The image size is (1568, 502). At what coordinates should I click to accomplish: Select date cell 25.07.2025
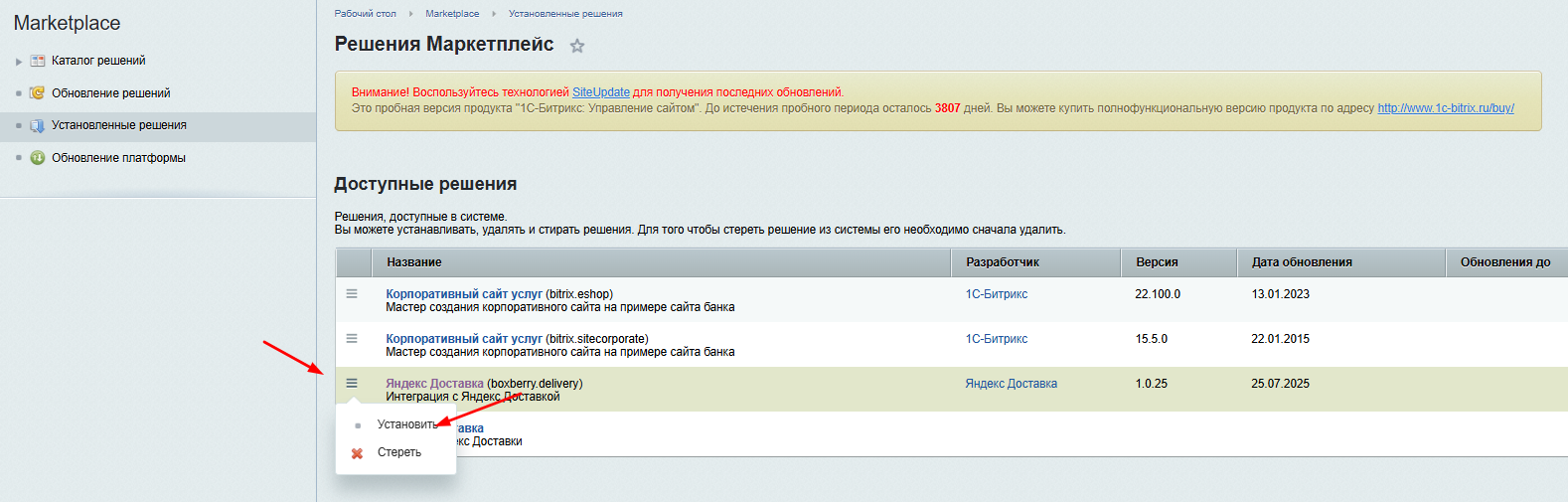[1281, 384]
